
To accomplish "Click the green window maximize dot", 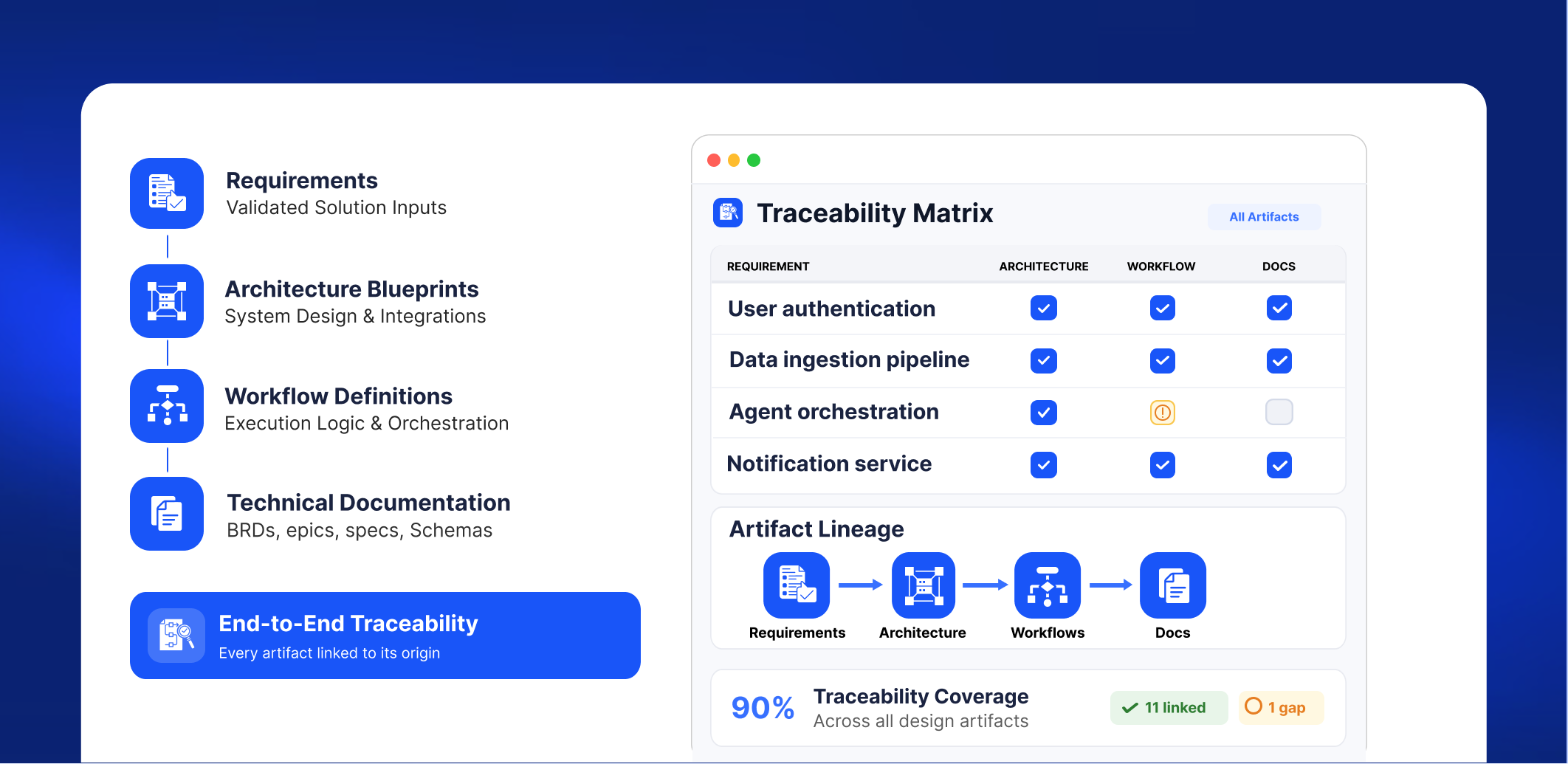I will coord(754,160).
